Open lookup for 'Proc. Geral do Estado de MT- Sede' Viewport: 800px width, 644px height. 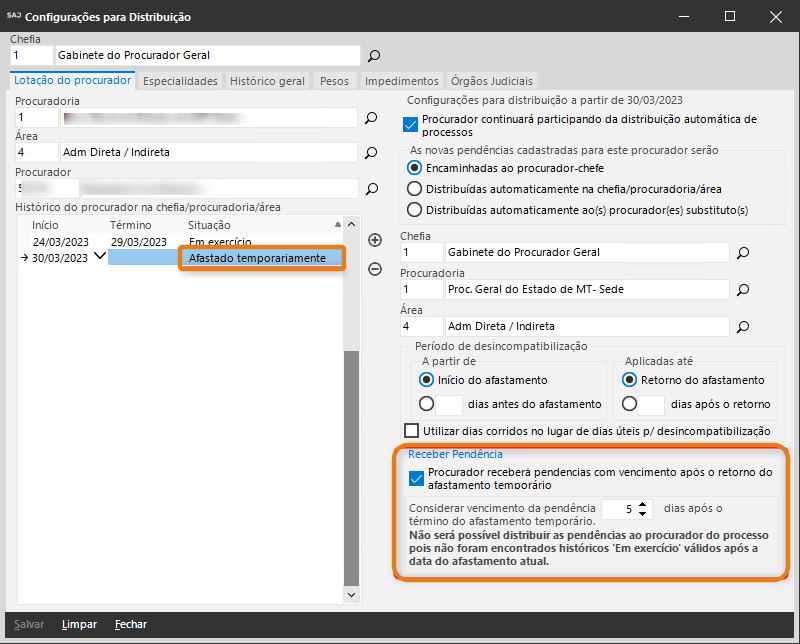click(742, 290)
